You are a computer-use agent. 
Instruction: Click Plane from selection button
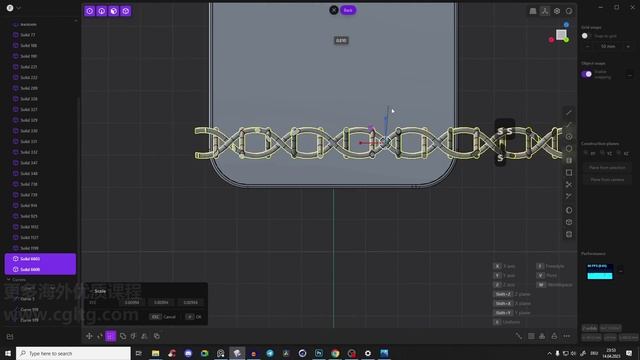coord(607,168)
